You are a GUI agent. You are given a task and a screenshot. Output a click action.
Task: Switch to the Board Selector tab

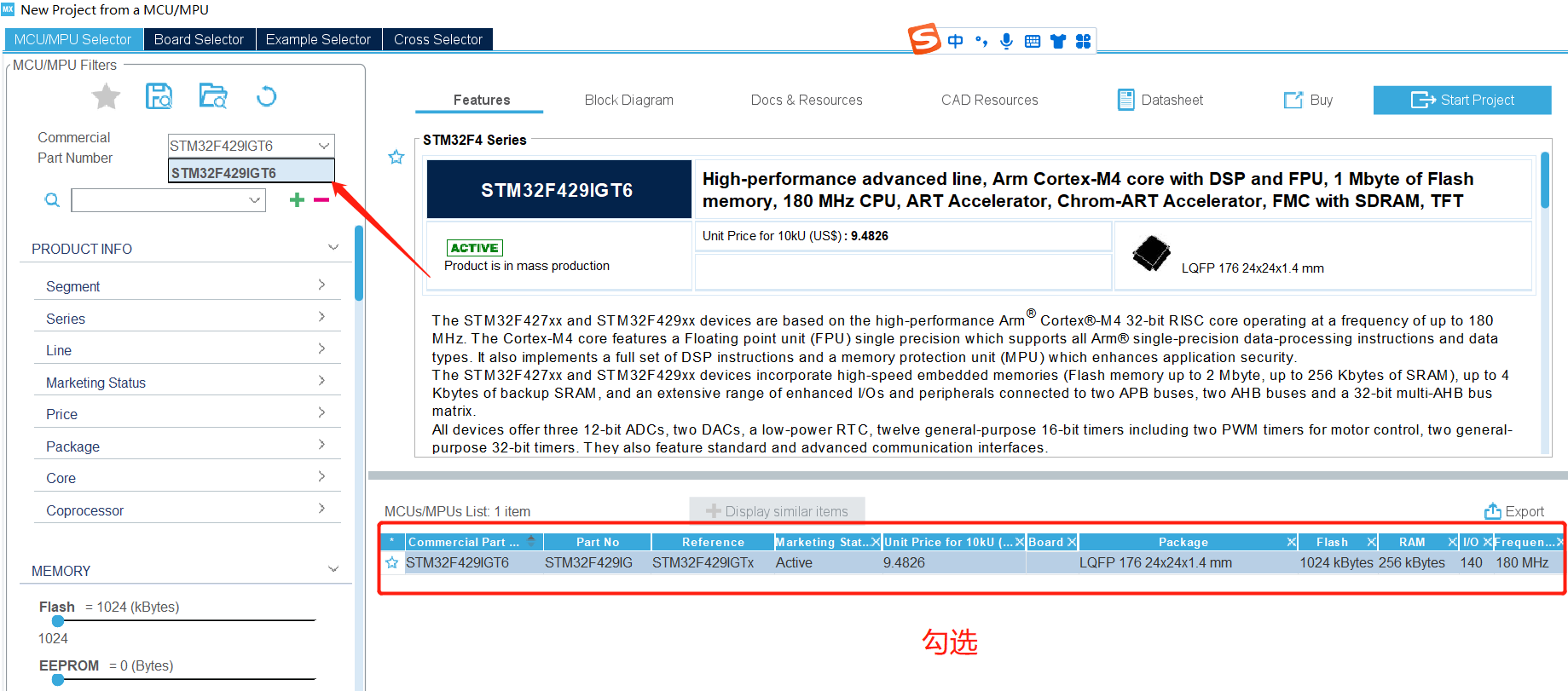point(199,39)
